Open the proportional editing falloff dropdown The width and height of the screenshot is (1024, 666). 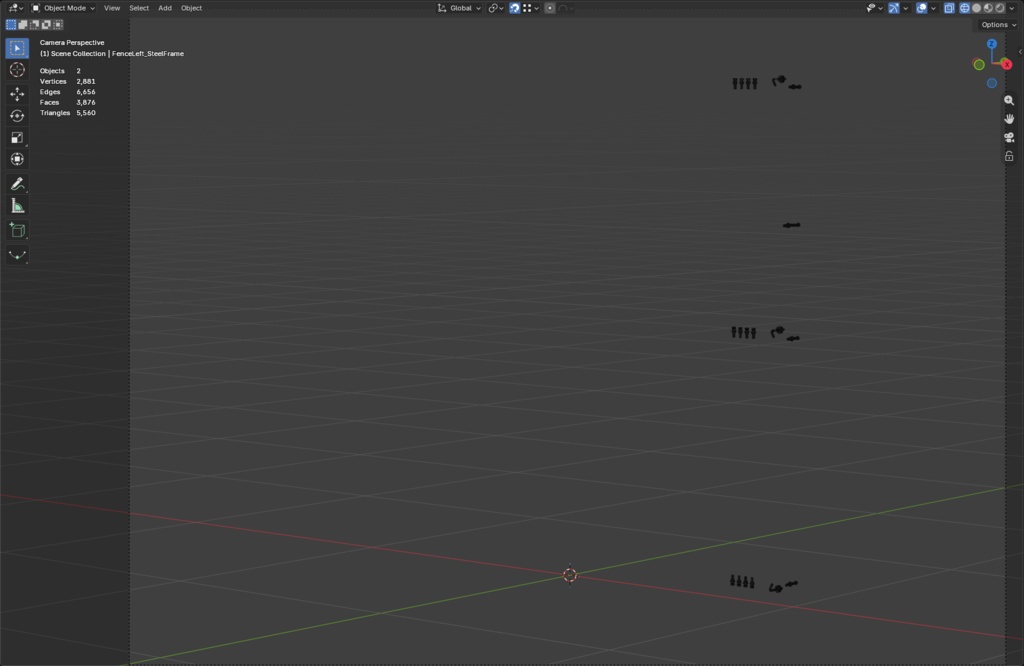(566, 8)
